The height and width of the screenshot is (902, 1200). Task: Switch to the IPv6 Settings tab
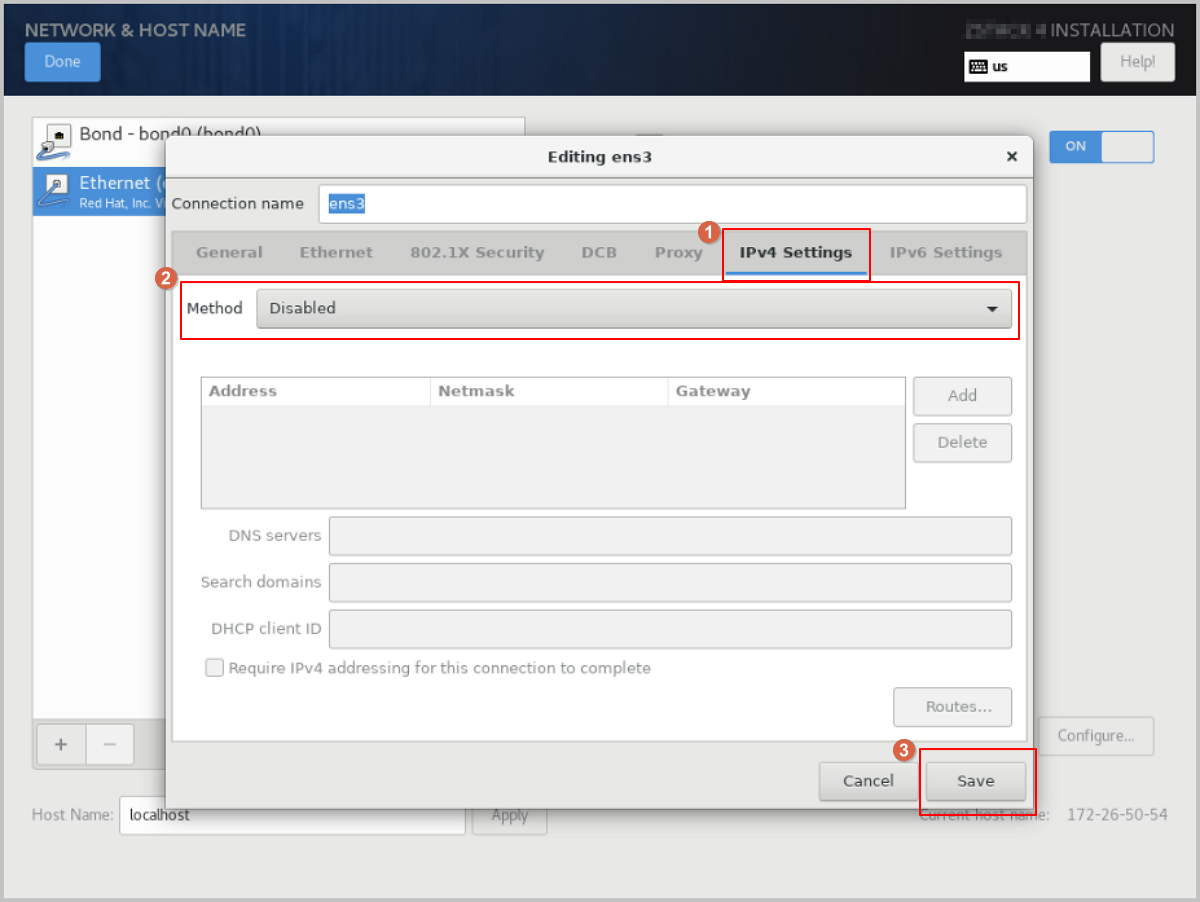tap(945, 253)
